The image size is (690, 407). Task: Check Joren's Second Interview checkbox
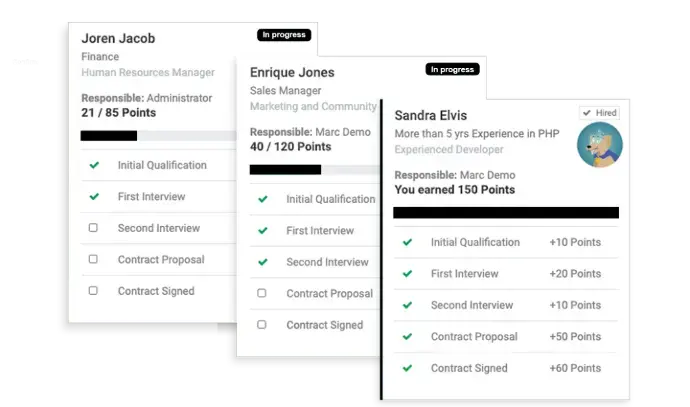tap(93, 228)
